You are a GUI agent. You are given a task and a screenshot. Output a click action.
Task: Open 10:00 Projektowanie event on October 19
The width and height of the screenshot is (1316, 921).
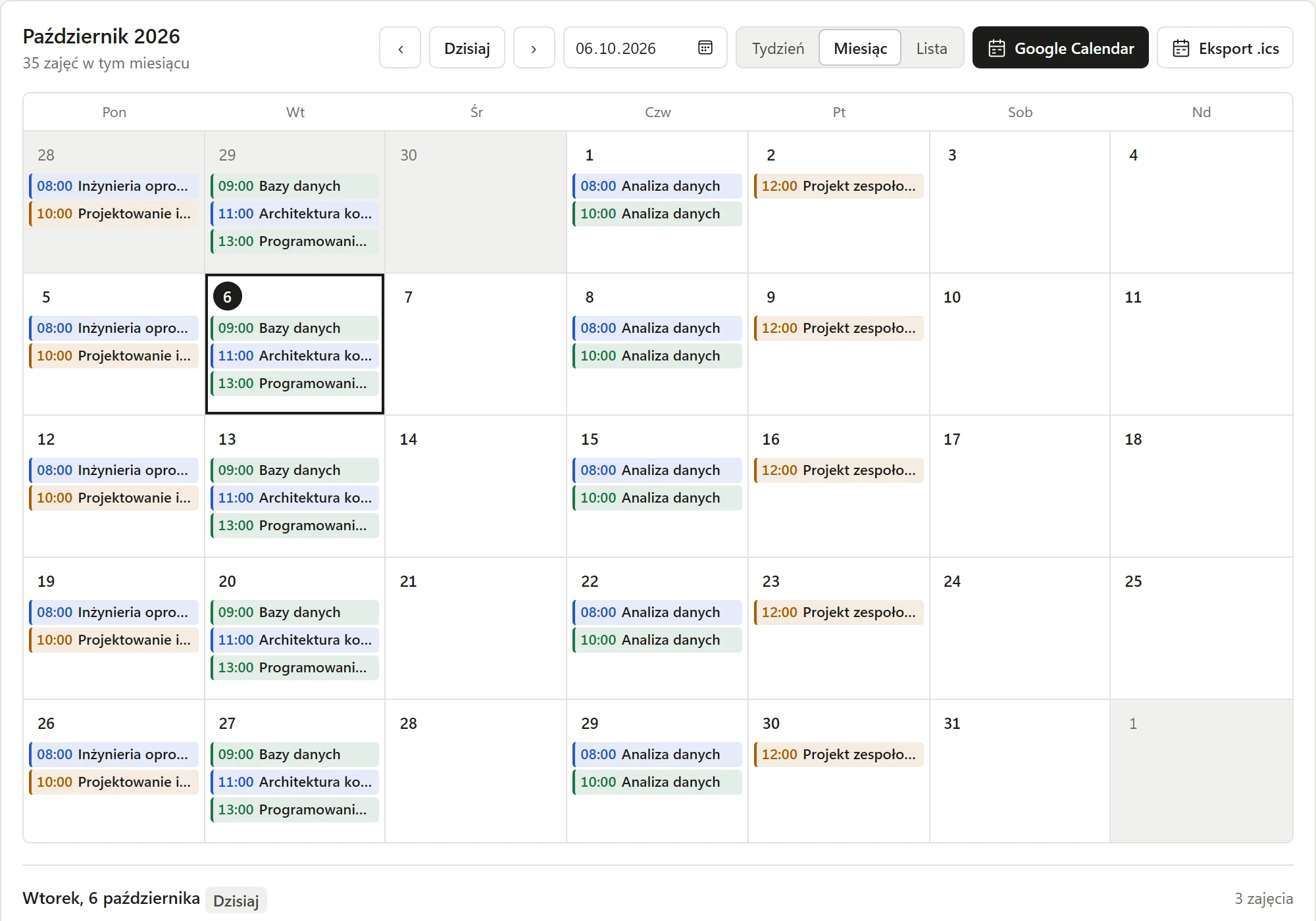pos(114,640)
